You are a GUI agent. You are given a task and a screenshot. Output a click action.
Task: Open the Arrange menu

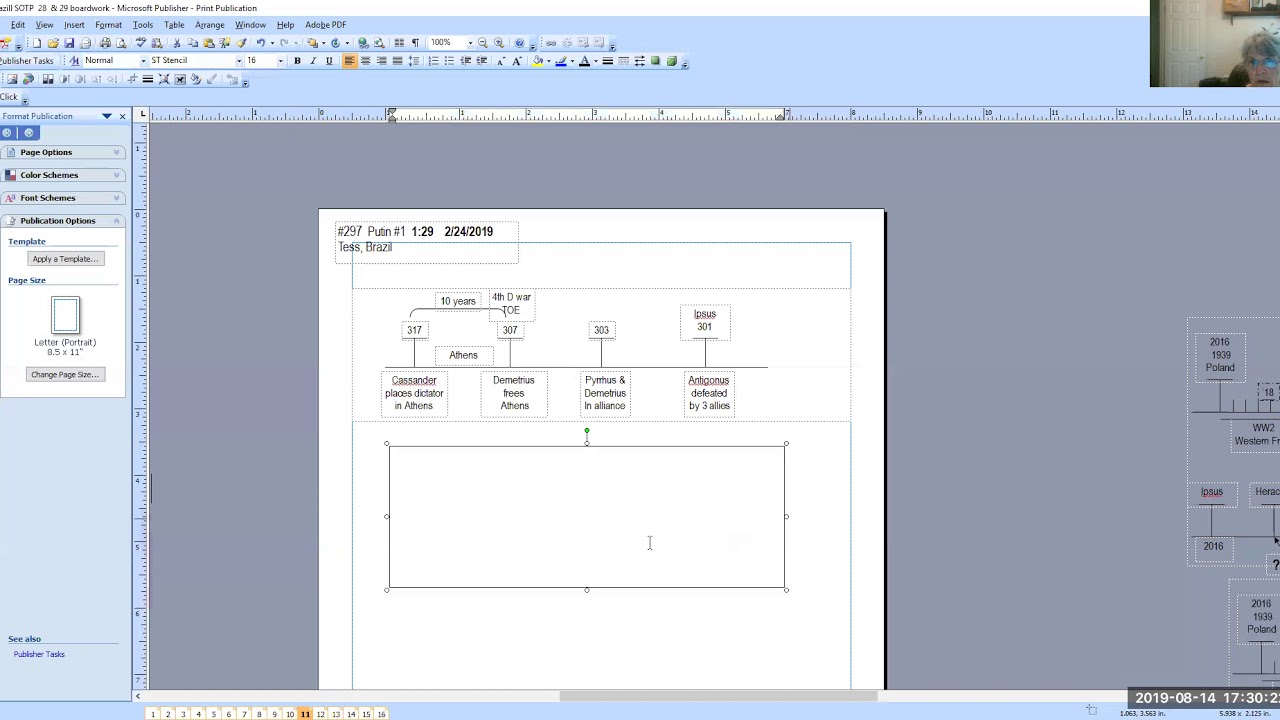[209, 25]
